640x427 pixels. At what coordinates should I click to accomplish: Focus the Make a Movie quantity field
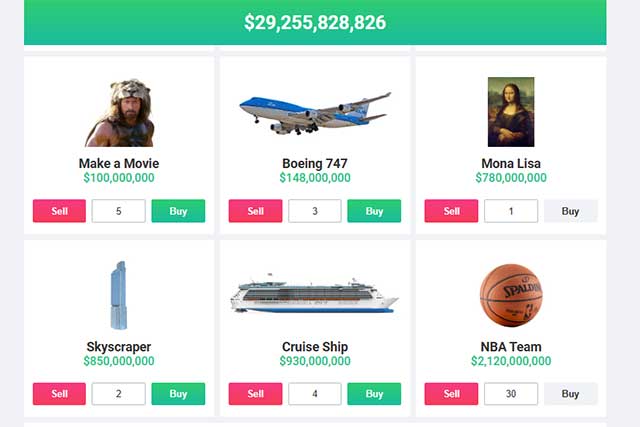pyautogui.click(x=118, y=211)
